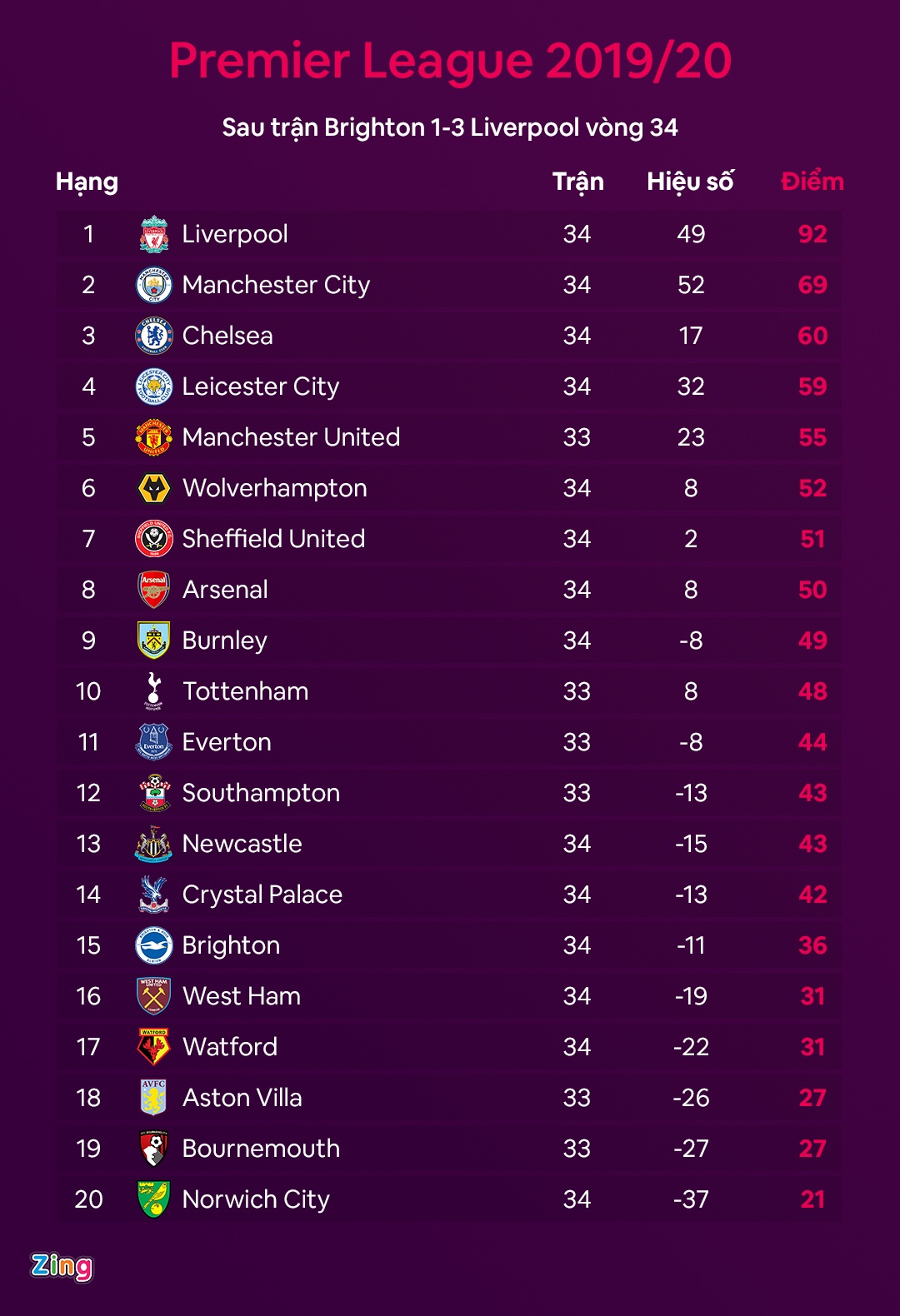900x1316 pixels.
Task: Click the Điểm column header
Action: point(812,182)
